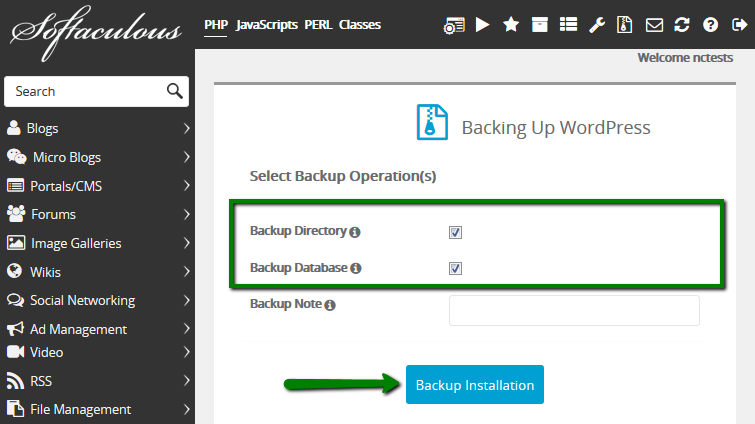
Task: Click the play (demos) icon in top toolbar
Action: point(482,25)
